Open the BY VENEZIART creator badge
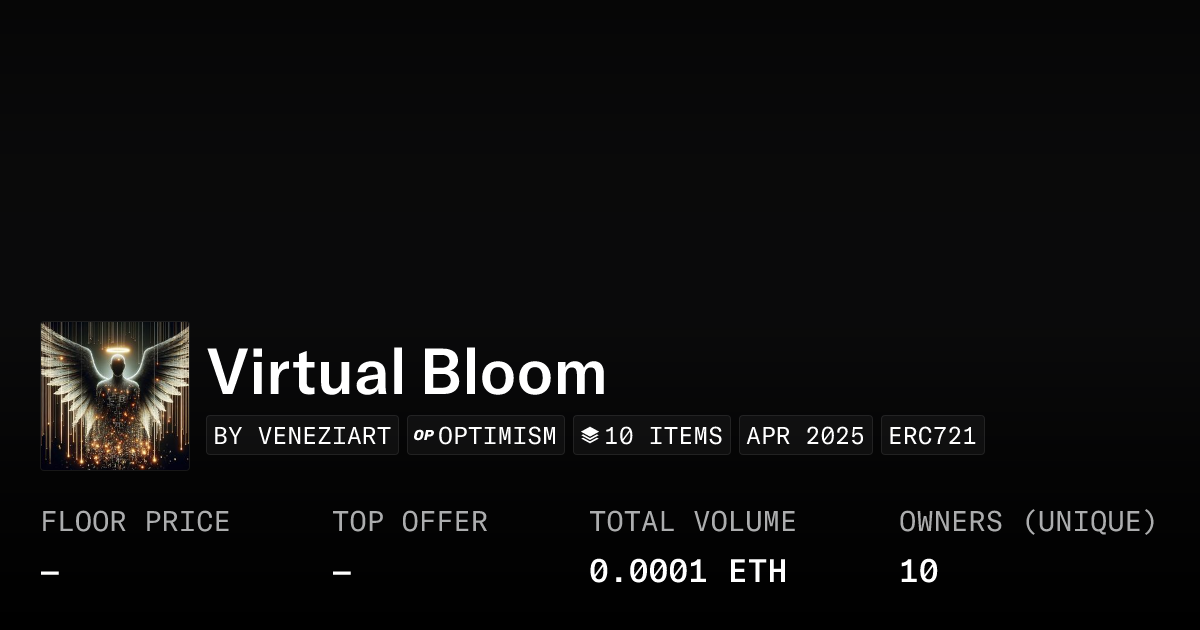The image size is (1200, 630). 302,436
